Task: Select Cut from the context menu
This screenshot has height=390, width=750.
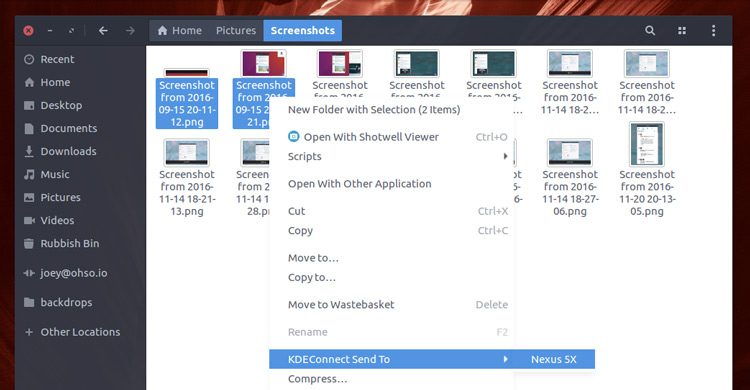Action: point(297,211)
